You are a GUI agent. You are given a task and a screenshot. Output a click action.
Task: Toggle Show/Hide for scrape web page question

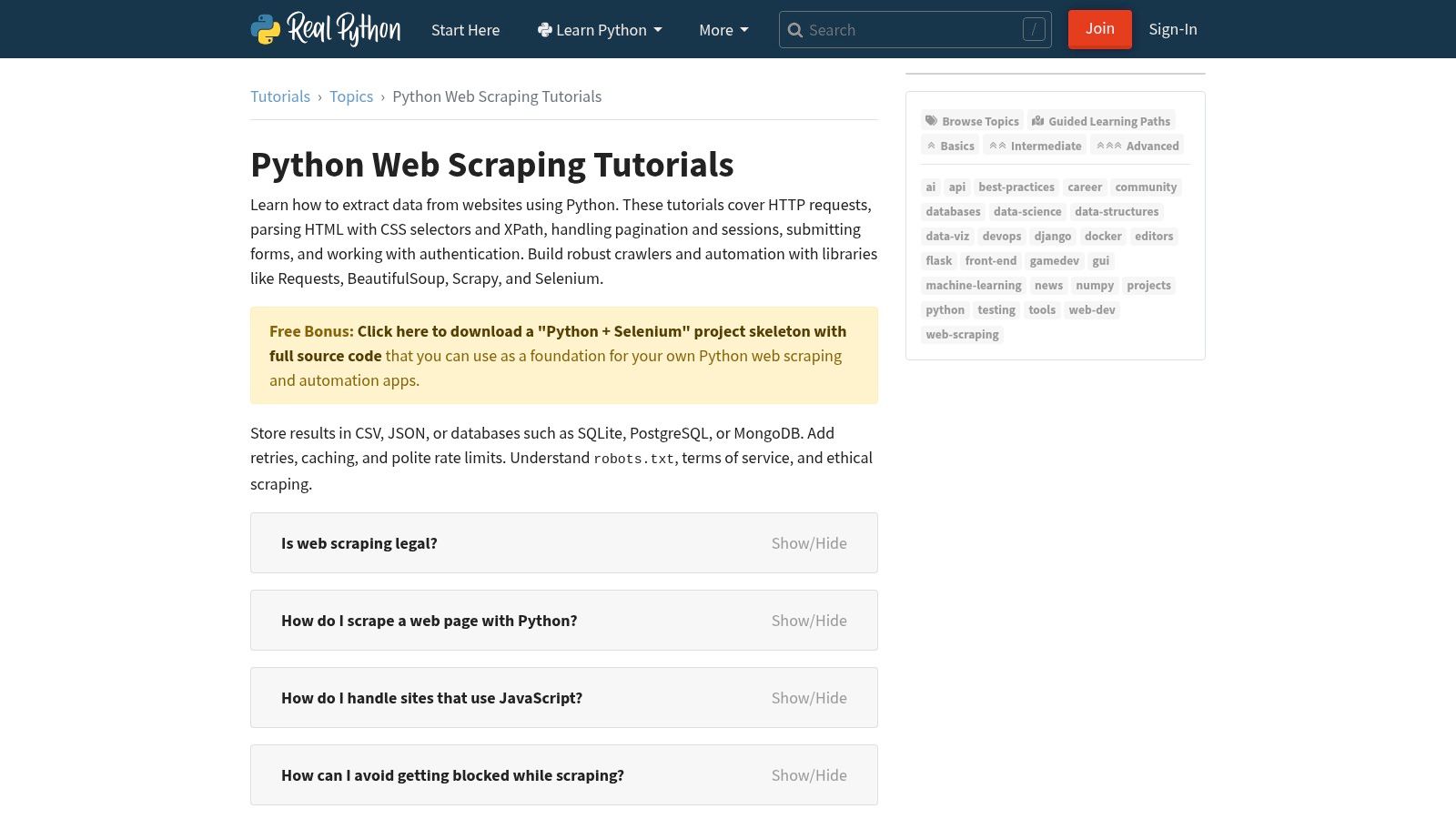pyautogui.click(x=808, y=621)
